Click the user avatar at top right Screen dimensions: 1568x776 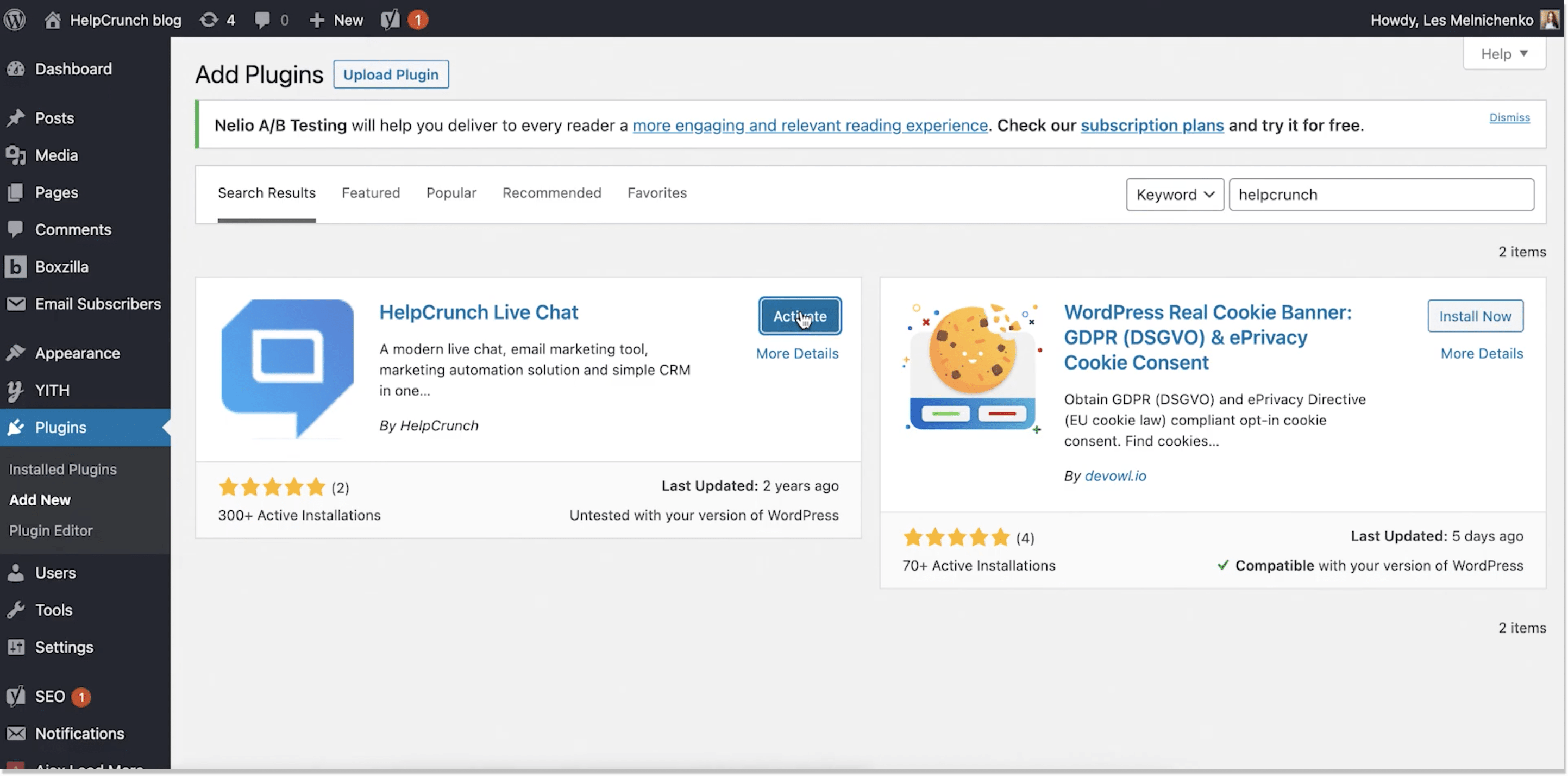(x=1549, y=20)
